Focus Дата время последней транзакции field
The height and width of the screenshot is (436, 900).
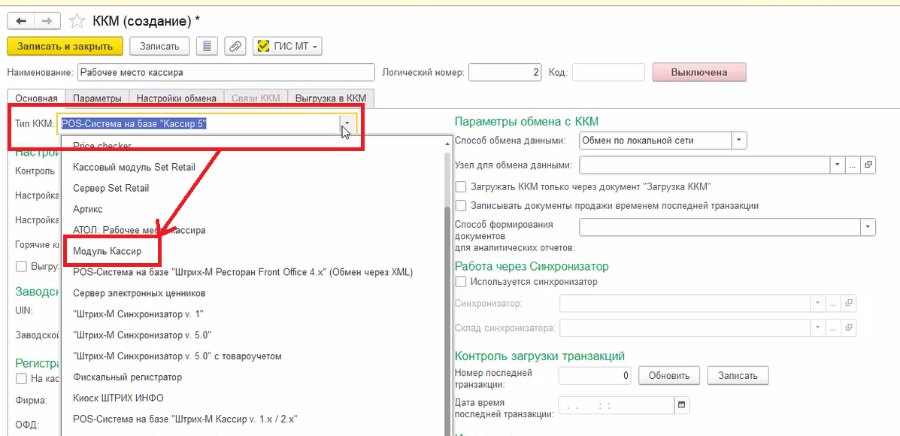coord(616,405)
